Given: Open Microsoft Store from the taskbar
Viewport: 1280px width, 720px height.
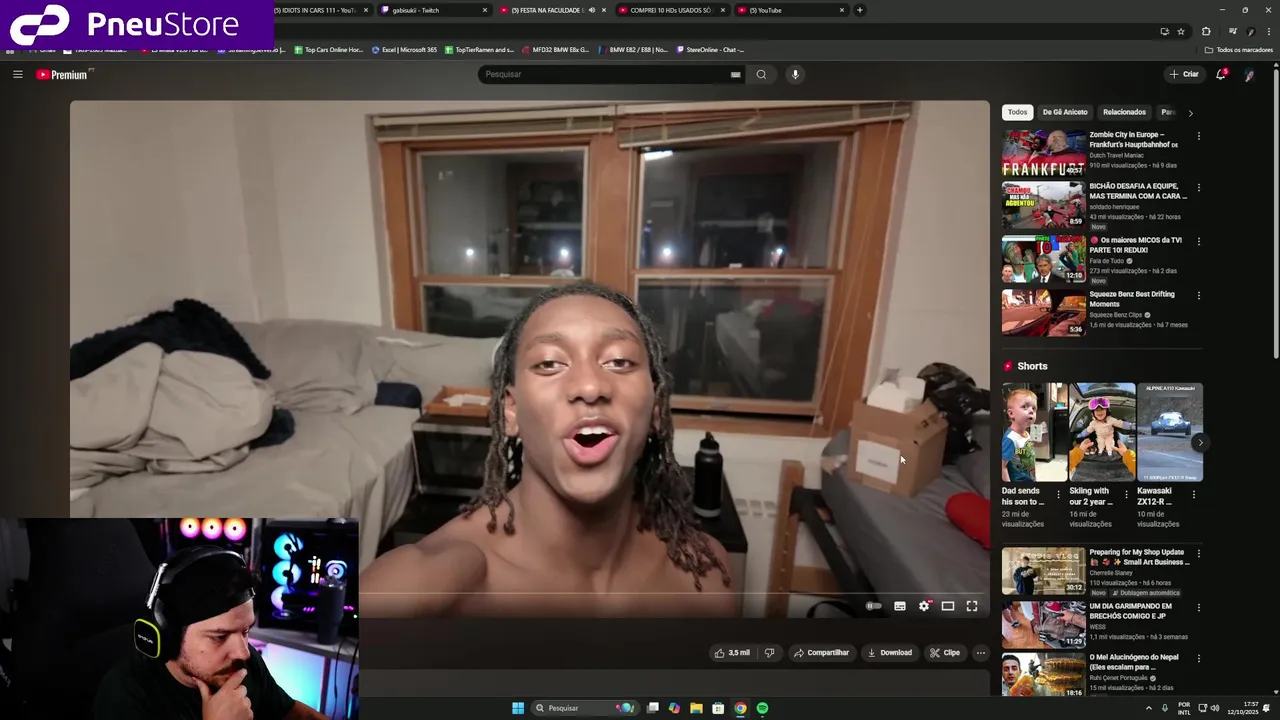Looking at the screenshot, I should point(718,708).
